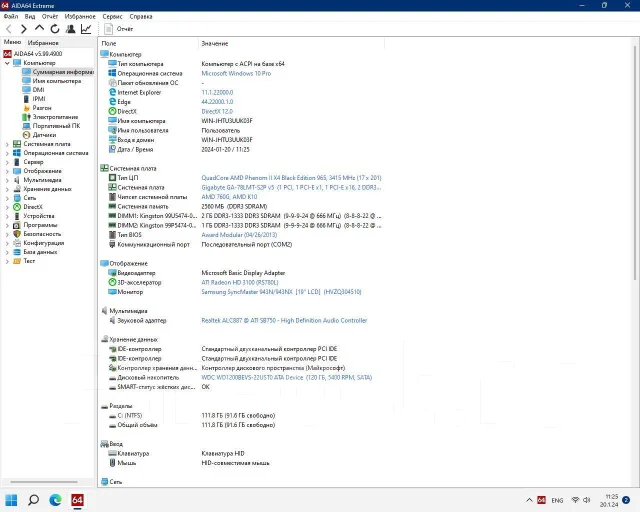The height and width of the screenshot is (512, 640).
Task: Show hidden tray icons chevron
Action: click(x=529, y=500)
